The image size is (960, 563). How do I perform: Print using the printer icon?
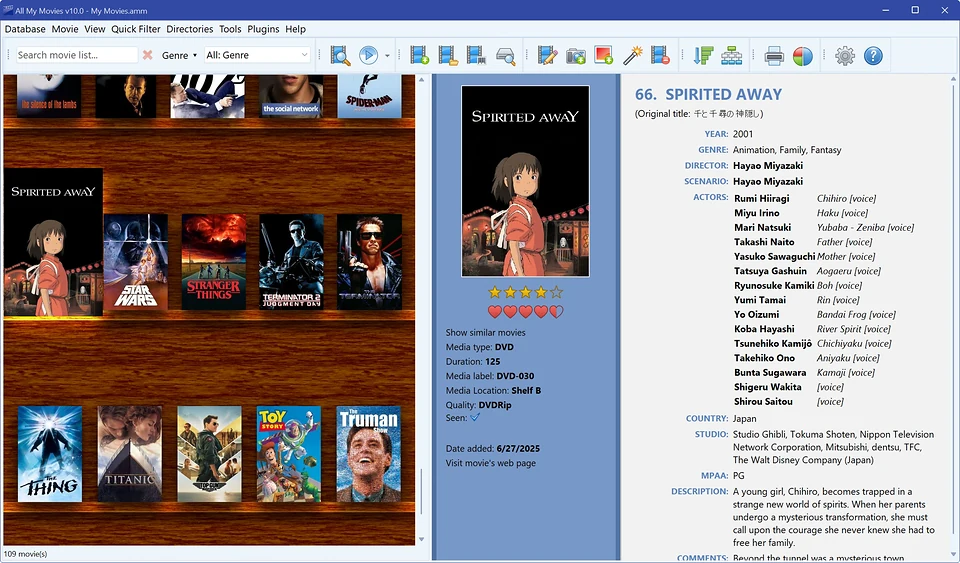pos(774,56)
